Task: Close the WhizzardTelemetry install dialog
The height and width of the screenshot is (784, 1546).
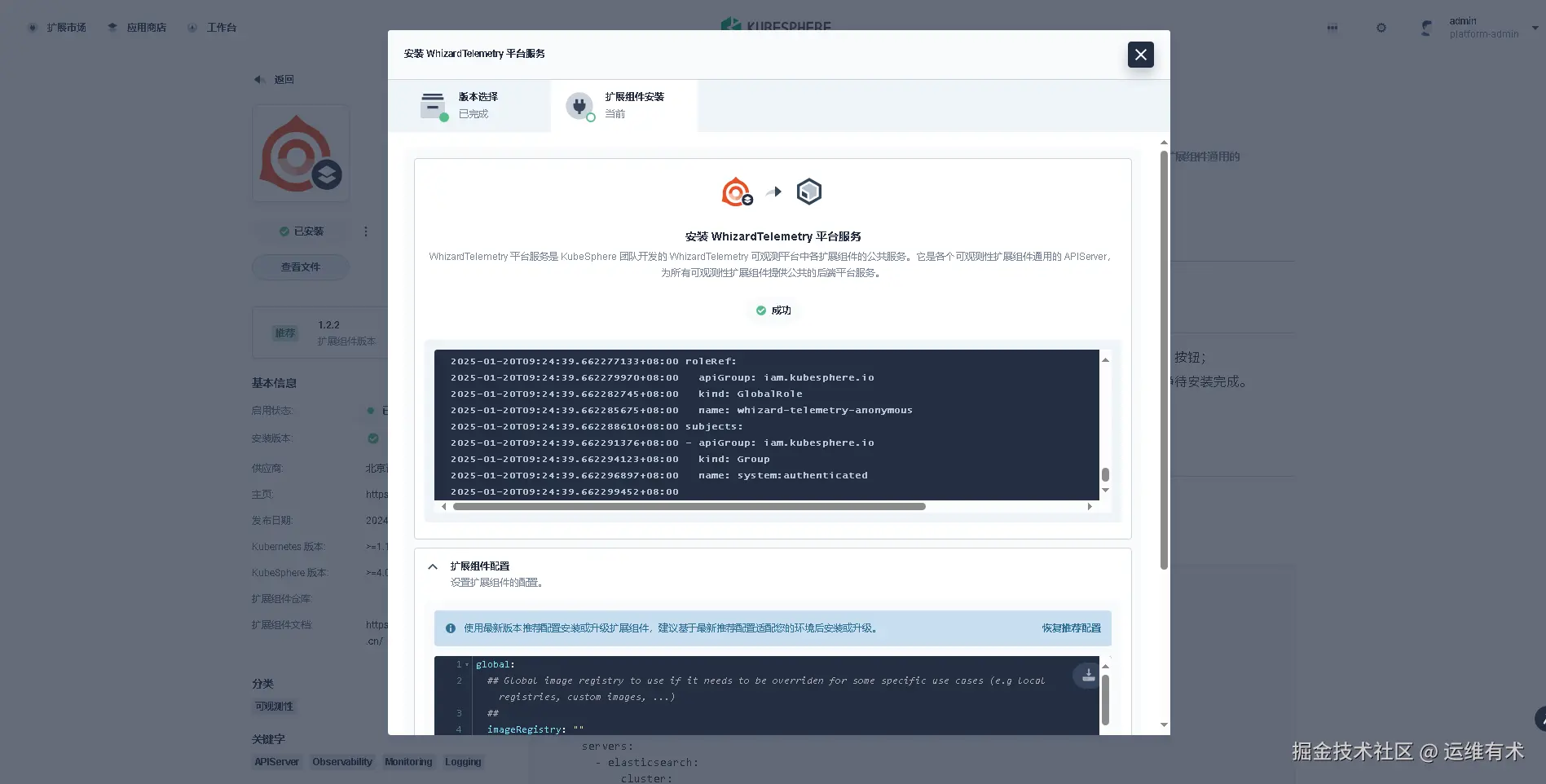Action: coord(1140,55)
